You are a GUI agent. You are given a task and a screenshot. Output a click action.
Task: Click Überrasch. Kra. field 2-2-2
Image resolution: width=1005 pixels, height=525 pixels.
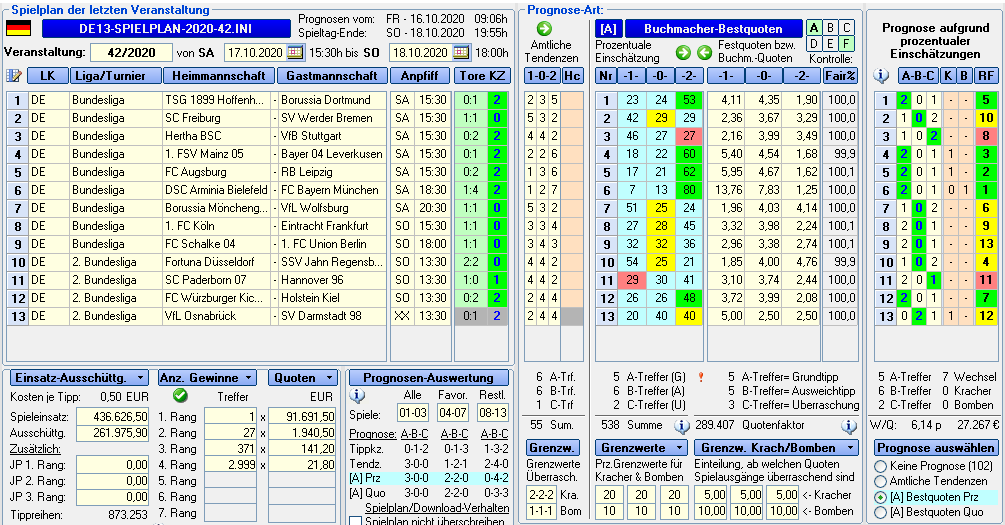click(542, 495)
